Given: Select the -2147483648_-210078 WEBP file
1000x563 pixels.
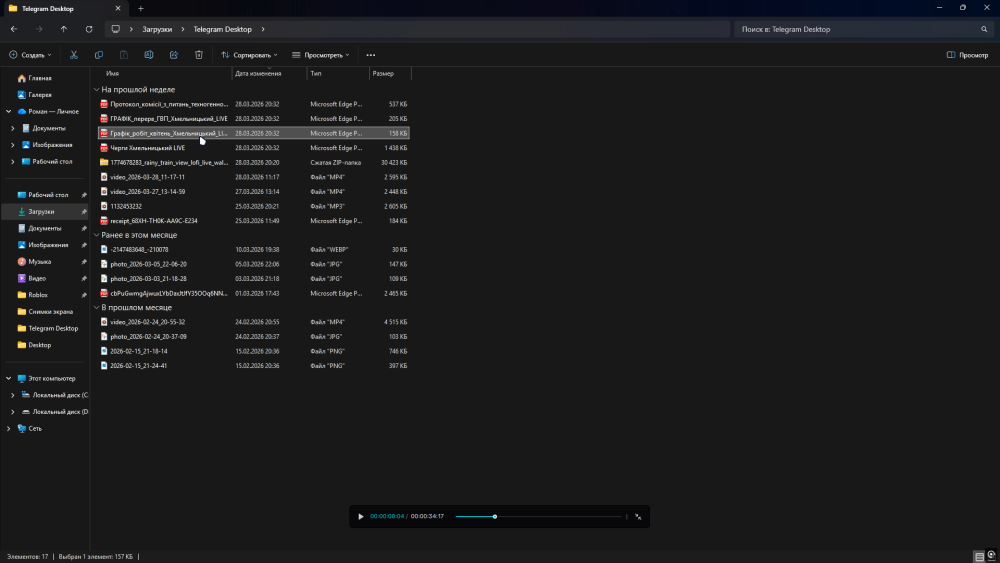Looking at the screenshot, I should click(x=253, y=249).
